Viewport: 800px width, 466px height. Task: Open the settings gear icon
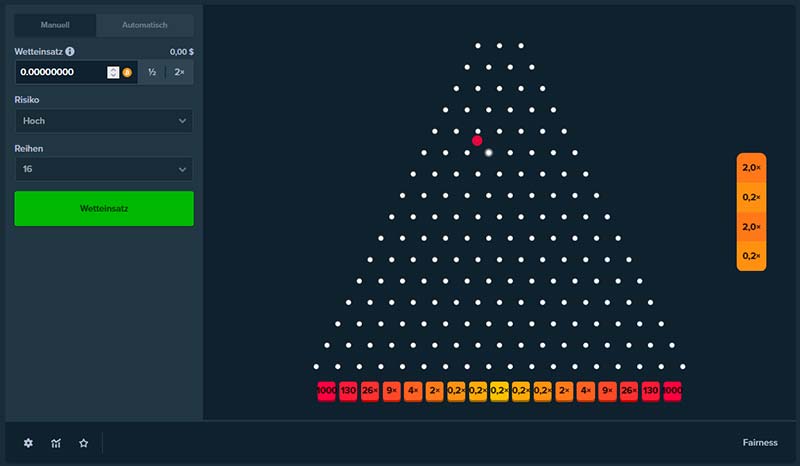pyautogui.click(x=28, y=443)
